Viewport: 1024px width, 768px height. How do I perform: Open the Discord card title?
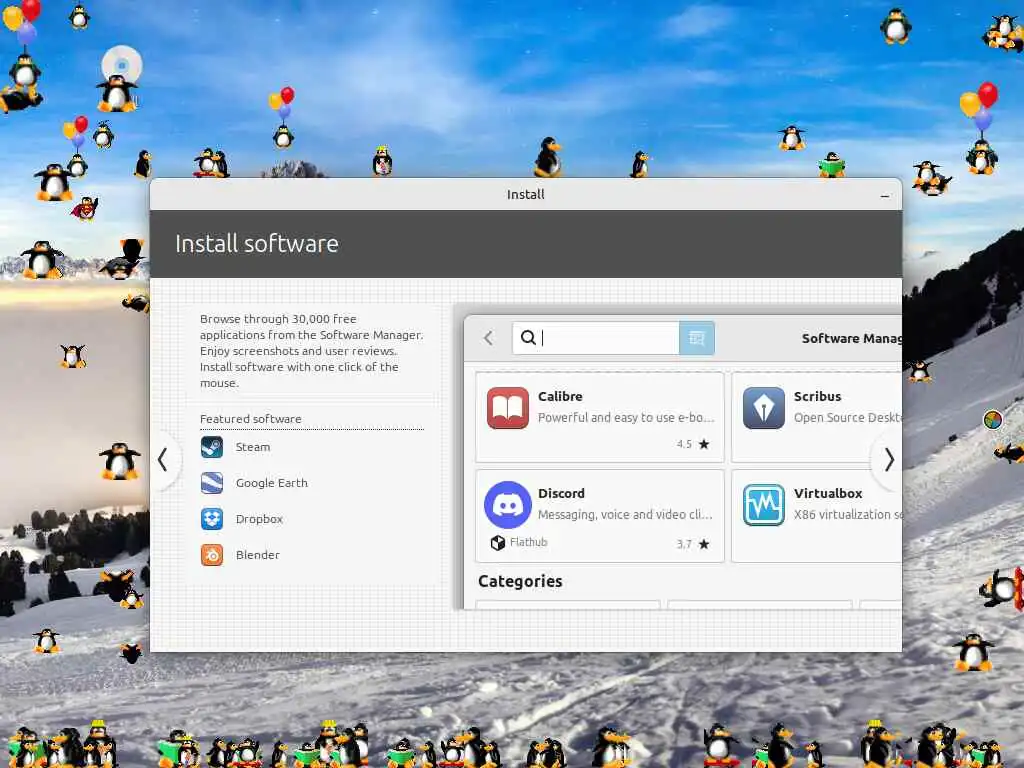tap(561, 494)
